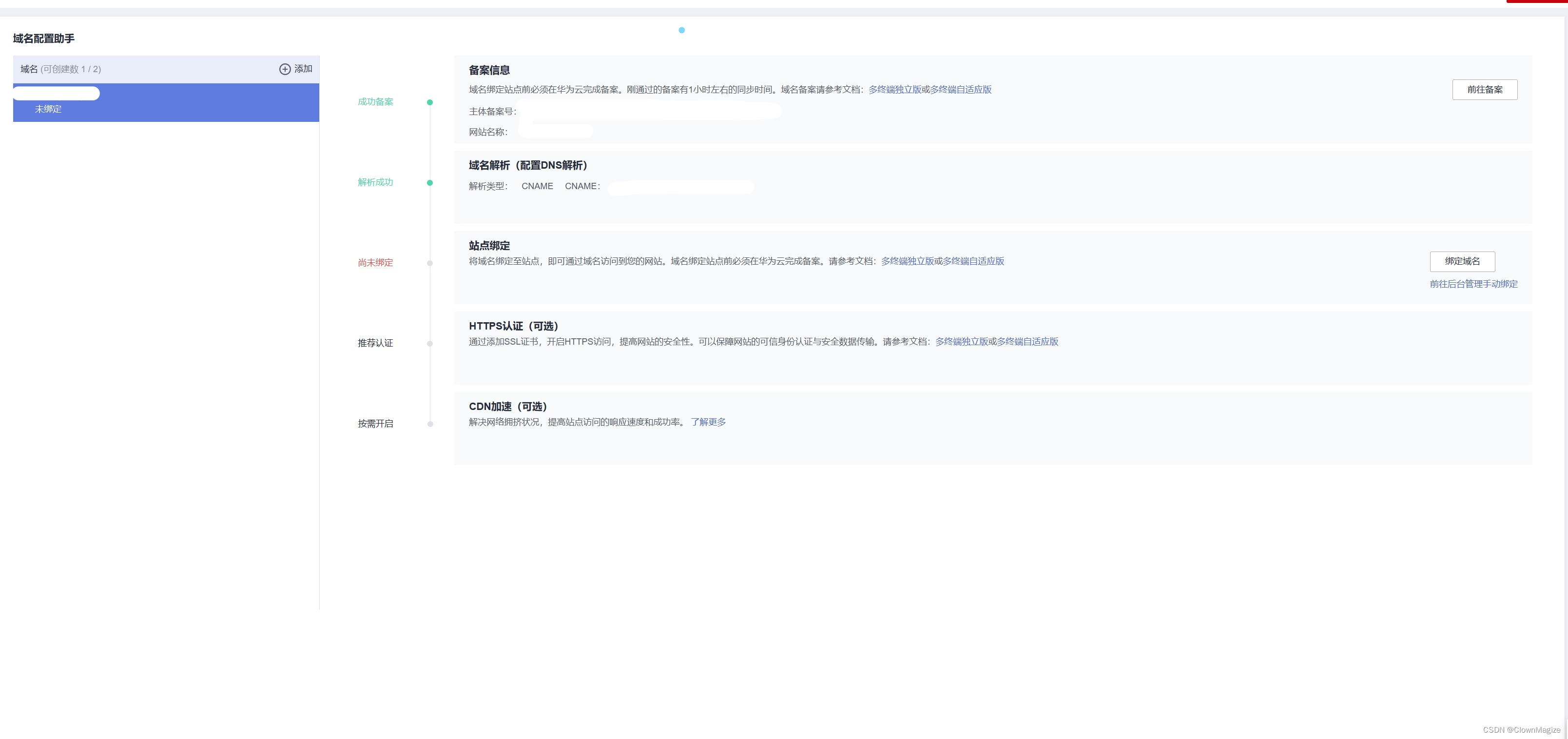Click the CDN加速（可选） heading
This screenshot has width=1568, height=739.
point(508,406)
